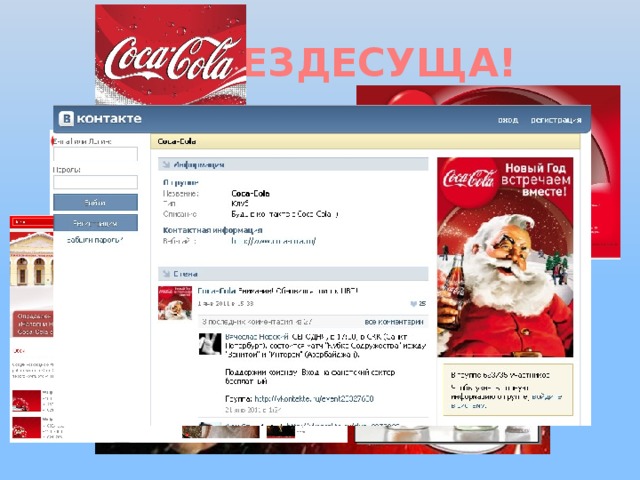Open the Coca-Cola author link on wall post
This screenshot has height=480, width=640.
(217, 291)
